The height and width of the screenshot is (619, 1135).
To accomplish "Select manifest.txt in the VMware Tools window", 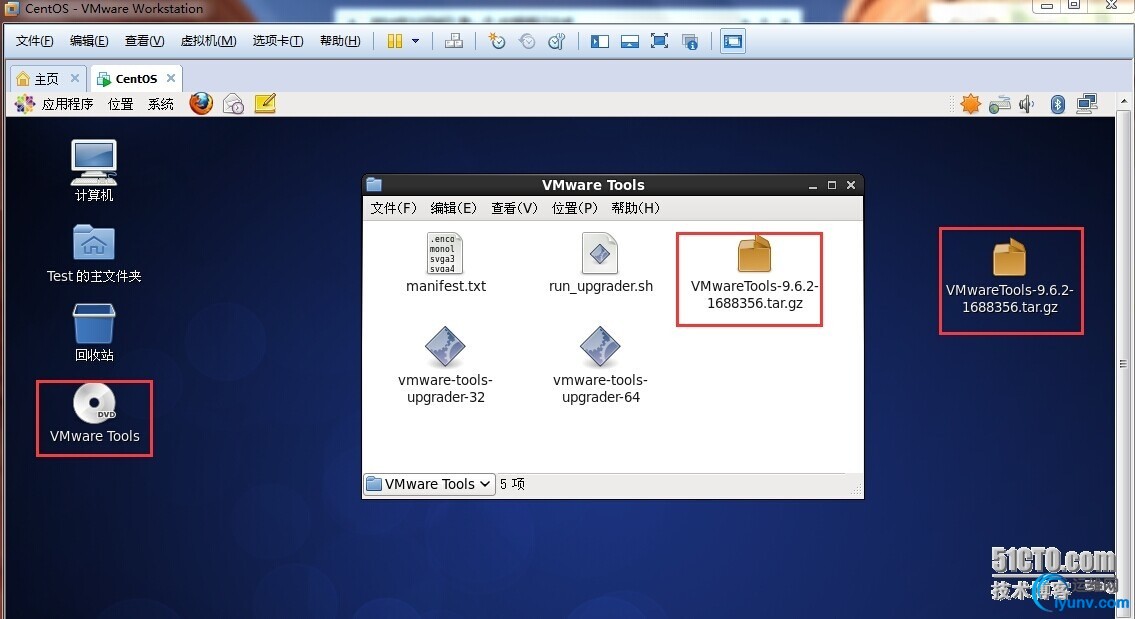I will click(446, 263).
